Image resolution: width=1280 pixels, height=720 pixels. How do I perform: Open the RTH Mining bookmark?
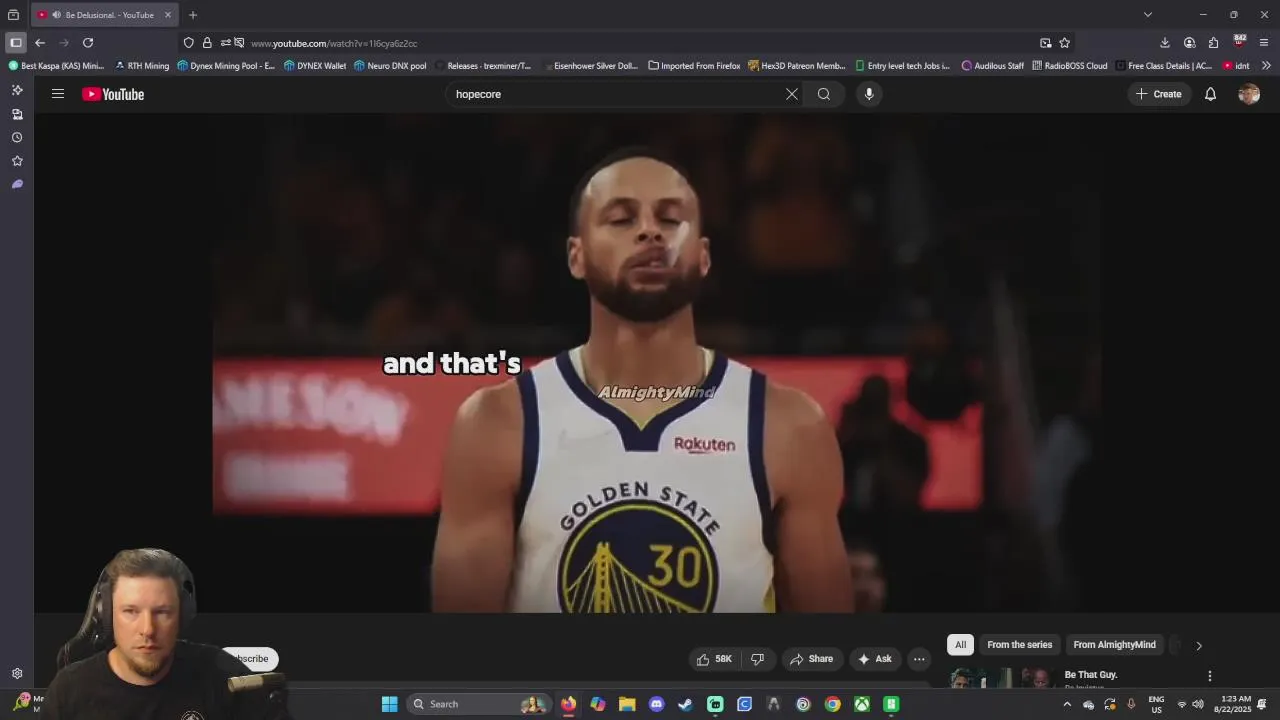[x=142, y=66]
